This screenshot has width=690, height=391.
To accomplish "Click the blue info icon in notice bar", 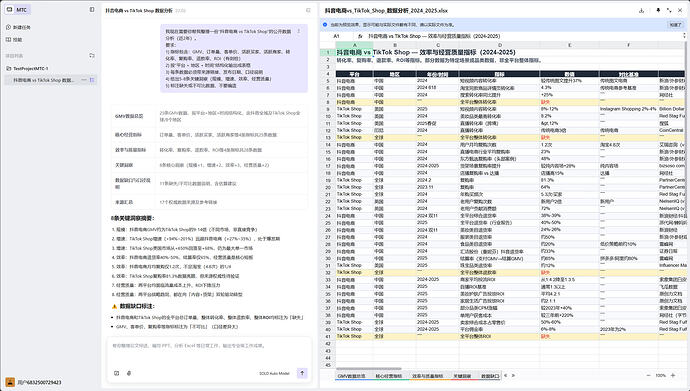I will pos(325,25).
